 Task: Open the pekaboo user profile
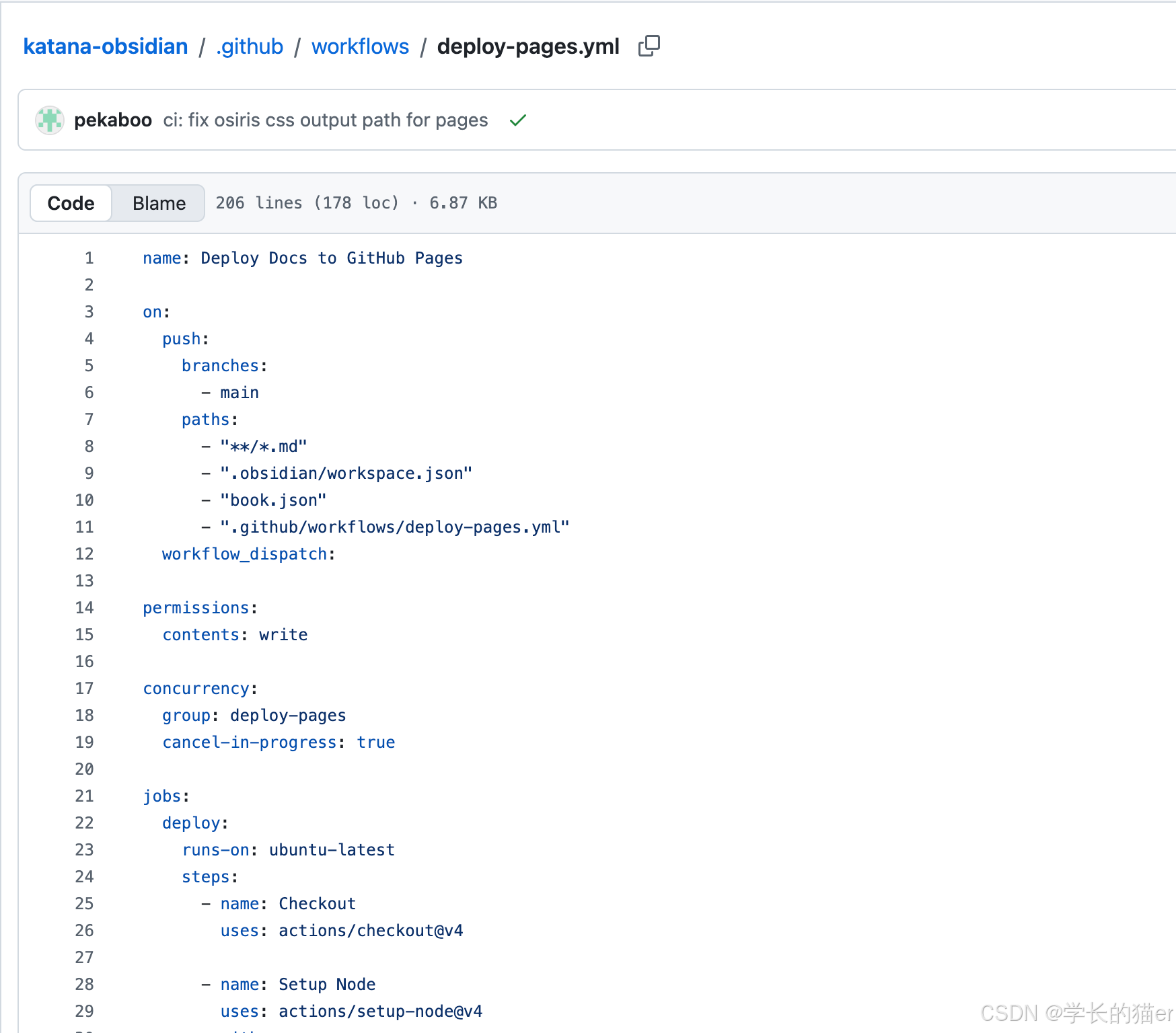(113, 120)
